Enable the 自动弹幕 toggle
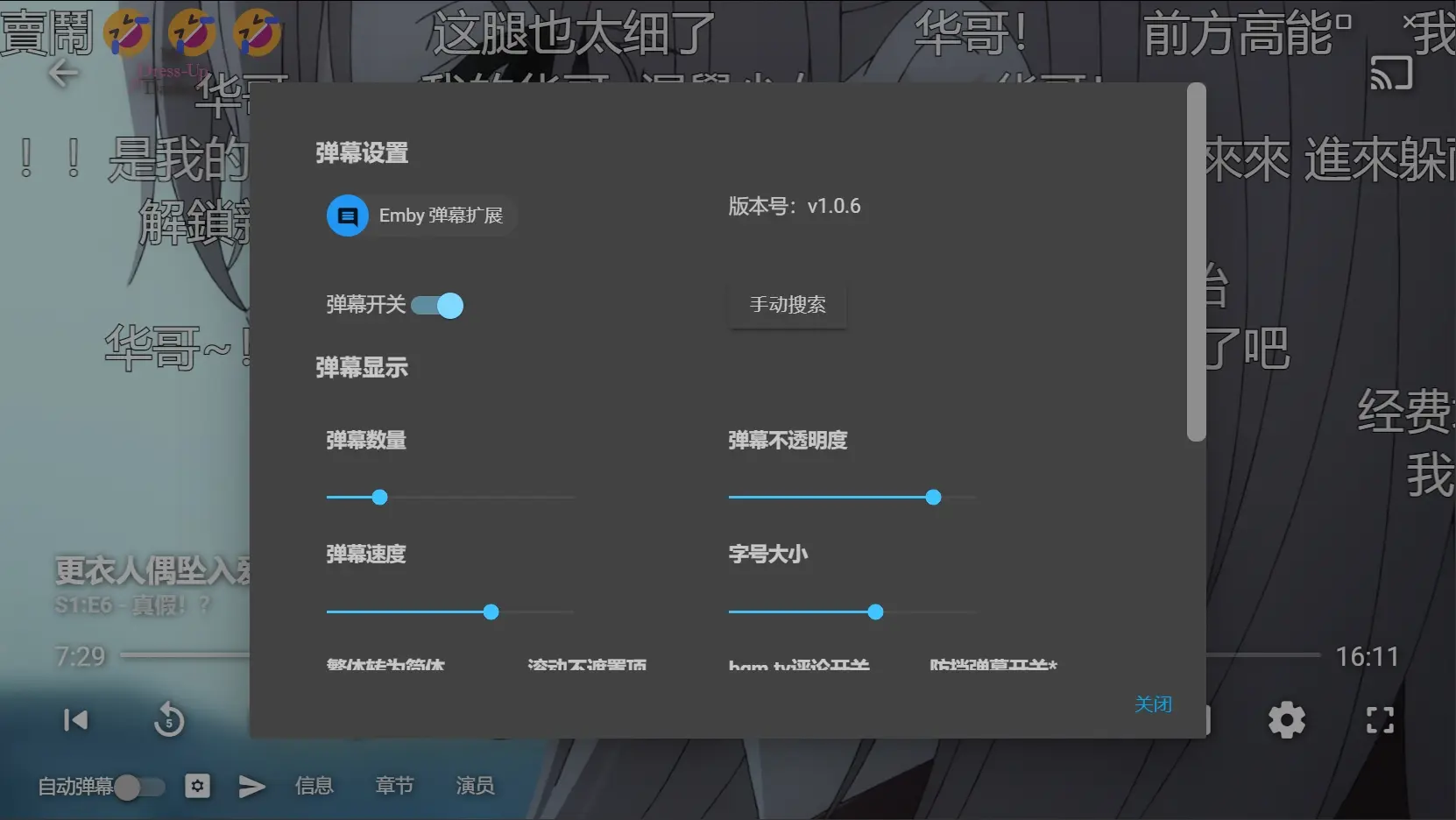The height and width of the screenshot is (820, 1456). point(139,787)
